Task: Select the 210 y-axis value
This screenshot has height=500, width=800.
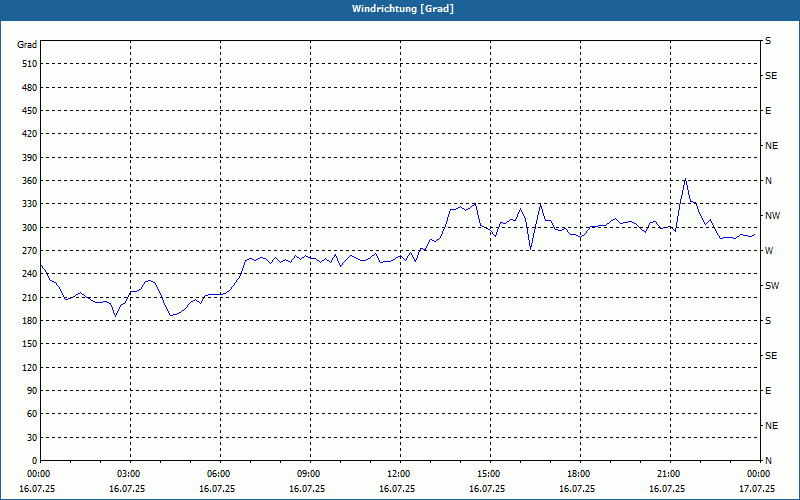Action: (x=30, y=297)
